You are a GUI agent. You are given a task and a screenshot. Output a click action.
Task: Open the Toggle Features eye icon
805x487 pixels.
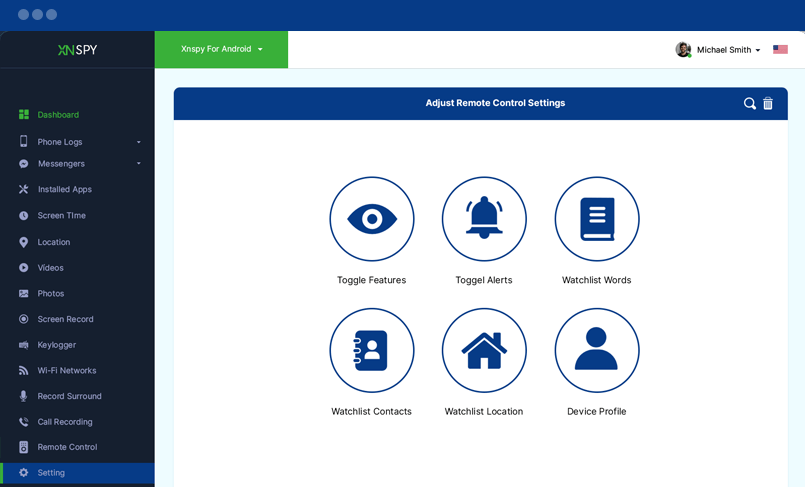371,219
